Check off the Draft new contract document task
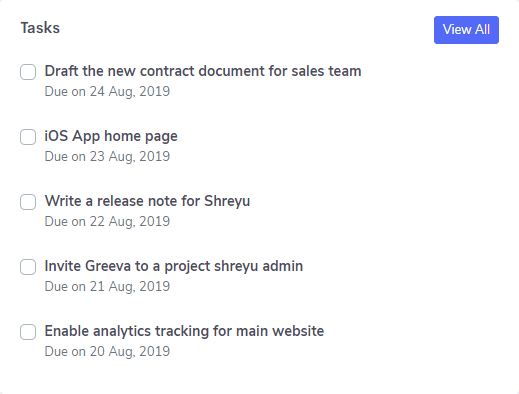The width and height of the screenshot is (519, 394). click(28, 72)
